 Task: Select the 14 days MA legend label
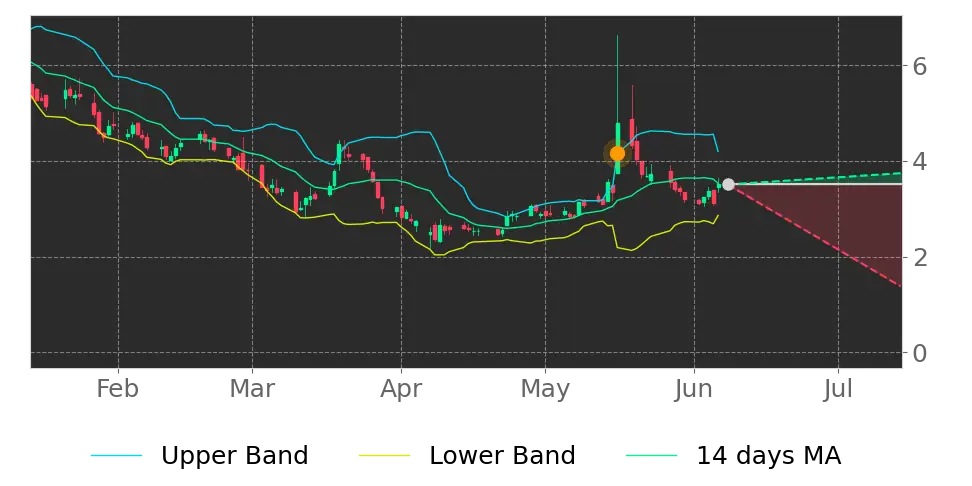(x=769, y=456)
